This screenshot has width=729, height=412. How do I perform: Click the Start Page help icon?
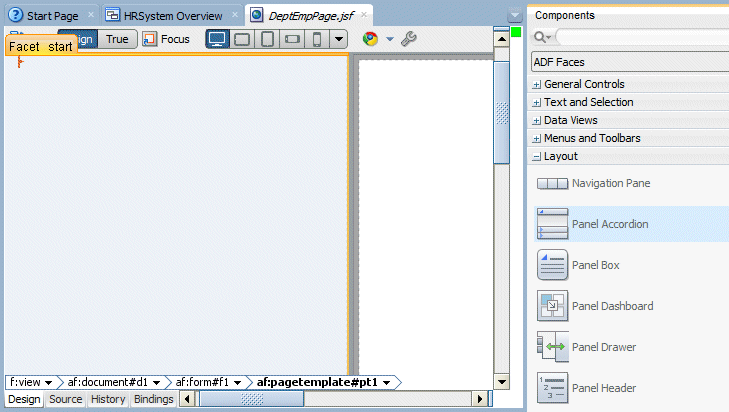click(x=15, y=15)
